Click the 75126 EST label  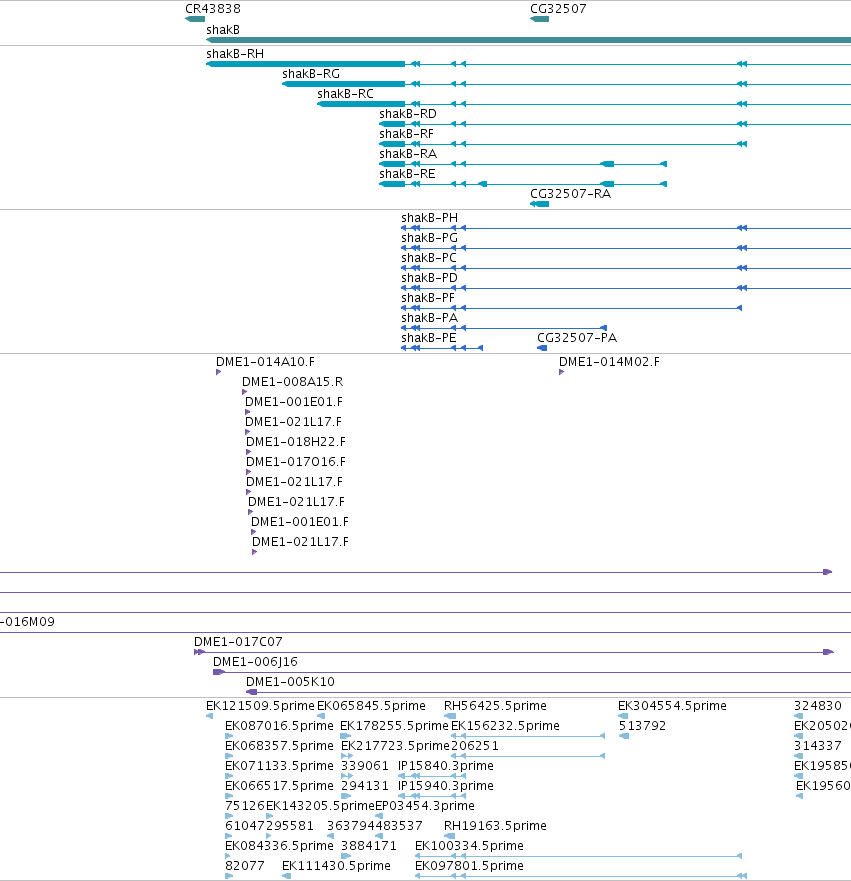point(245,806)
